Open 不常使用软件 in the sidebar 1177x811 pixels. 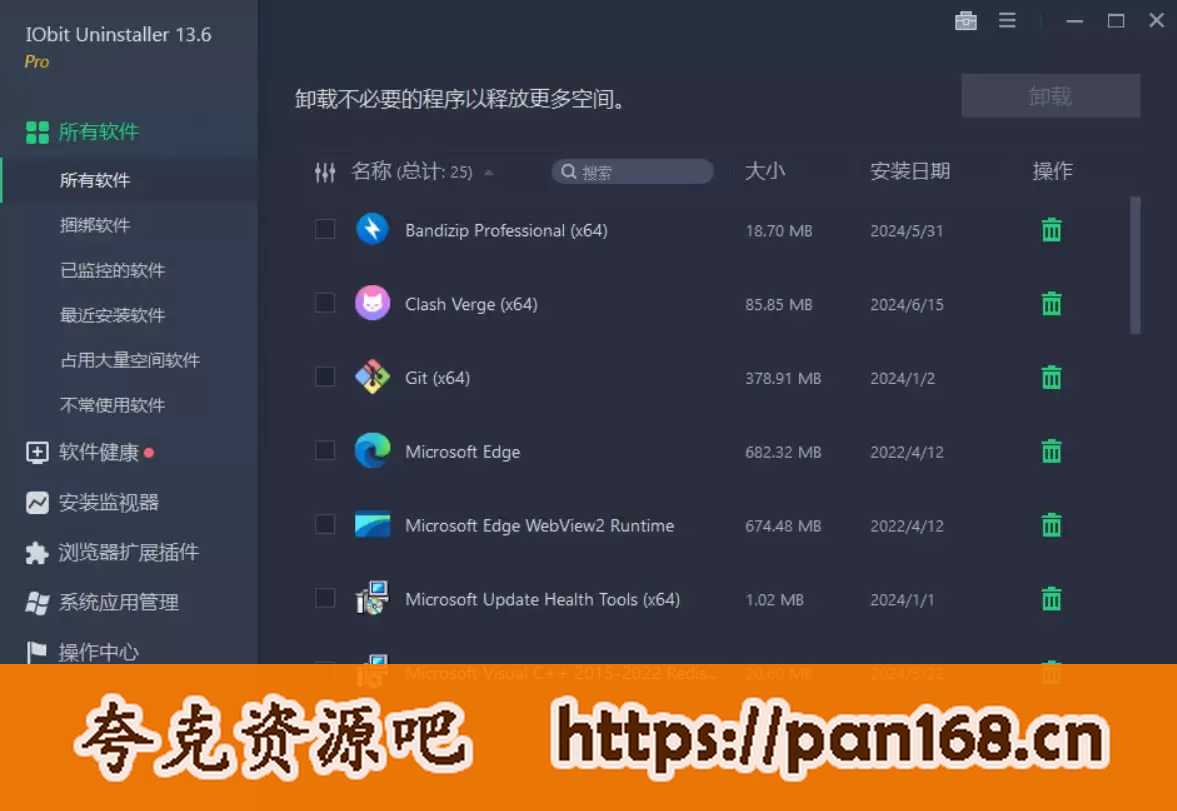coord(112,406)
